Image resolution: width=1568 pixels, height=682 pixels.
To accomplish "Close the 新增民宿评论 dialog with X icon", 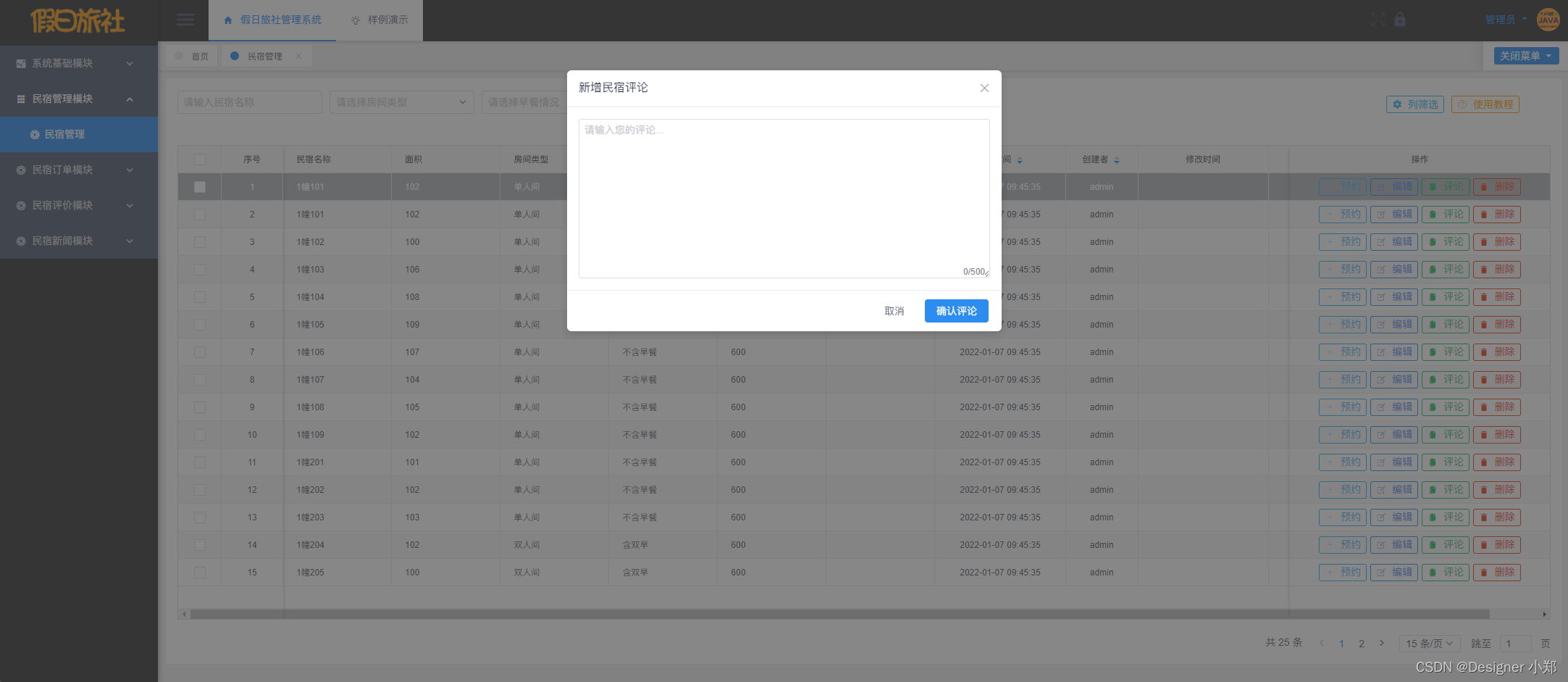I will coord(984,88).
